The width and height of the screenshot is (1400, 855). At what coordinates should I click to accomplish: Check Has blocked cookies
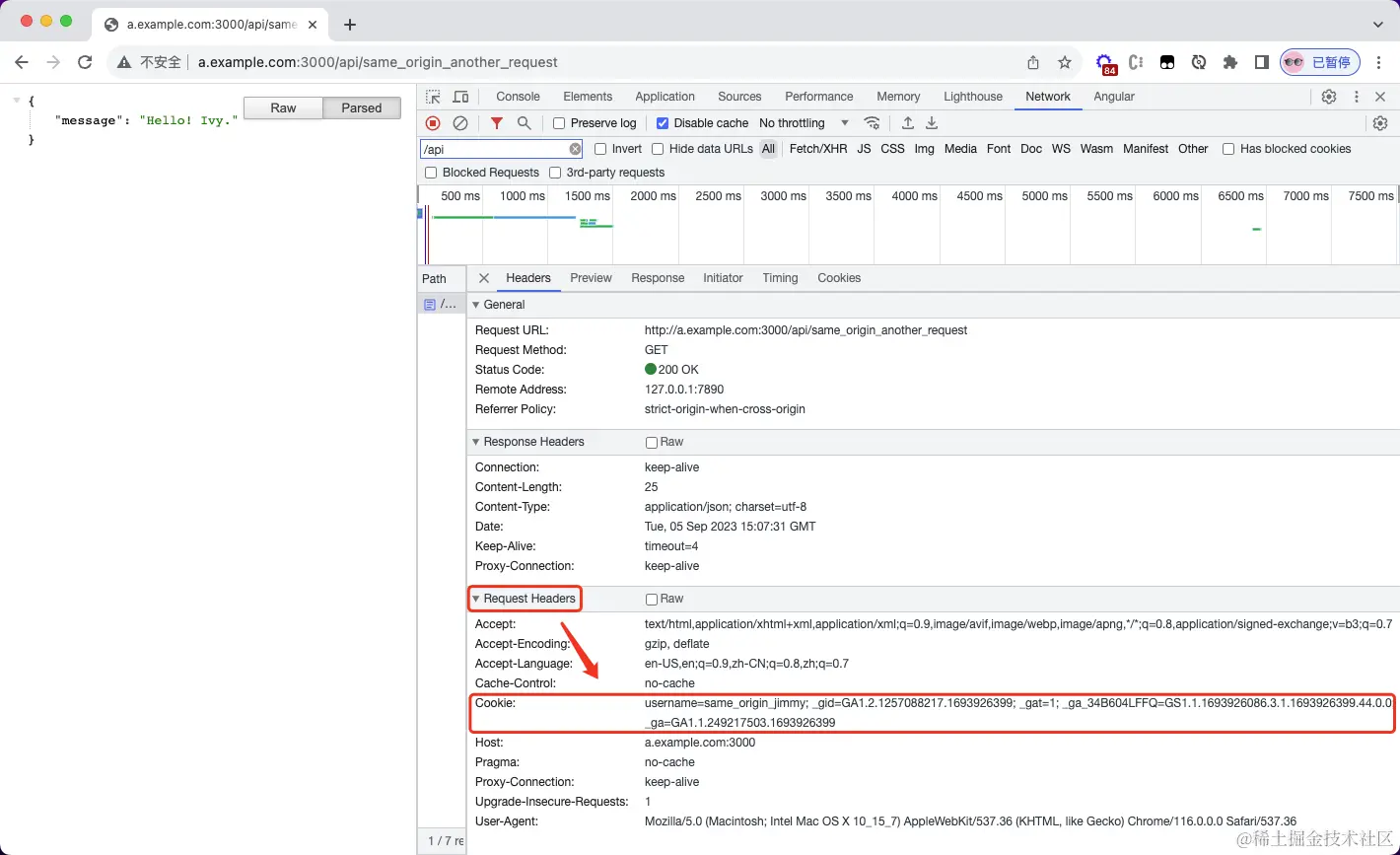point(1228,149)
